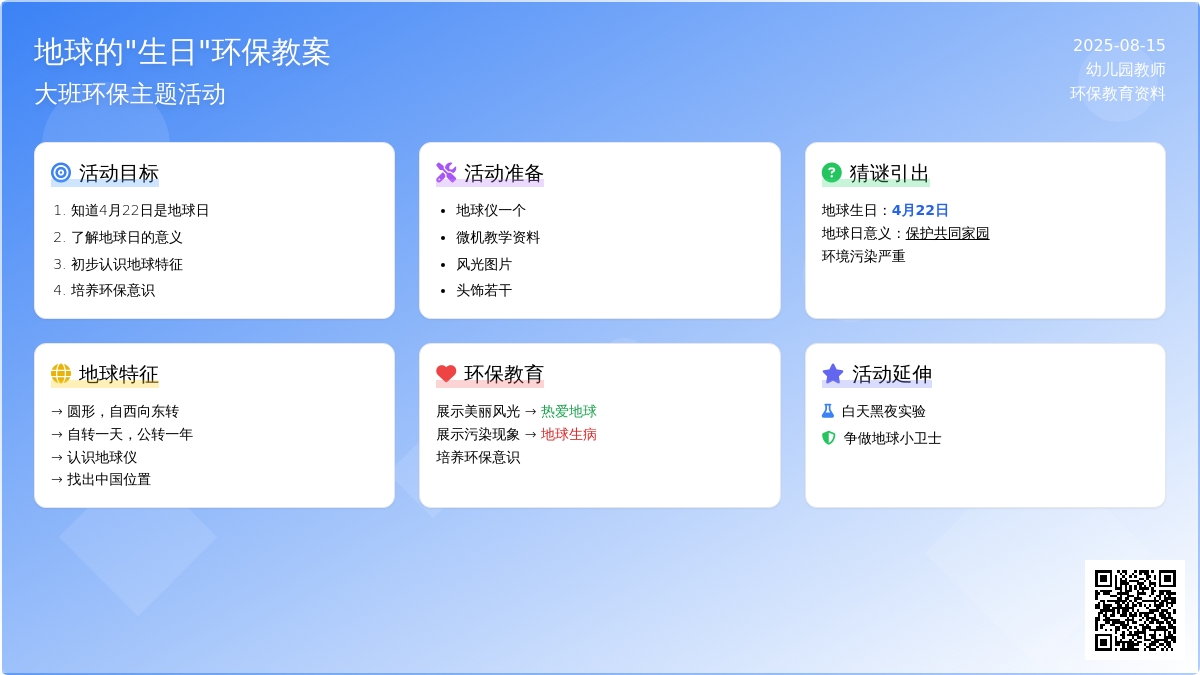Click the 活动准备 card heading
Image resolution: width=1200 pixels, height=675 pixels.
coord(504,173)
